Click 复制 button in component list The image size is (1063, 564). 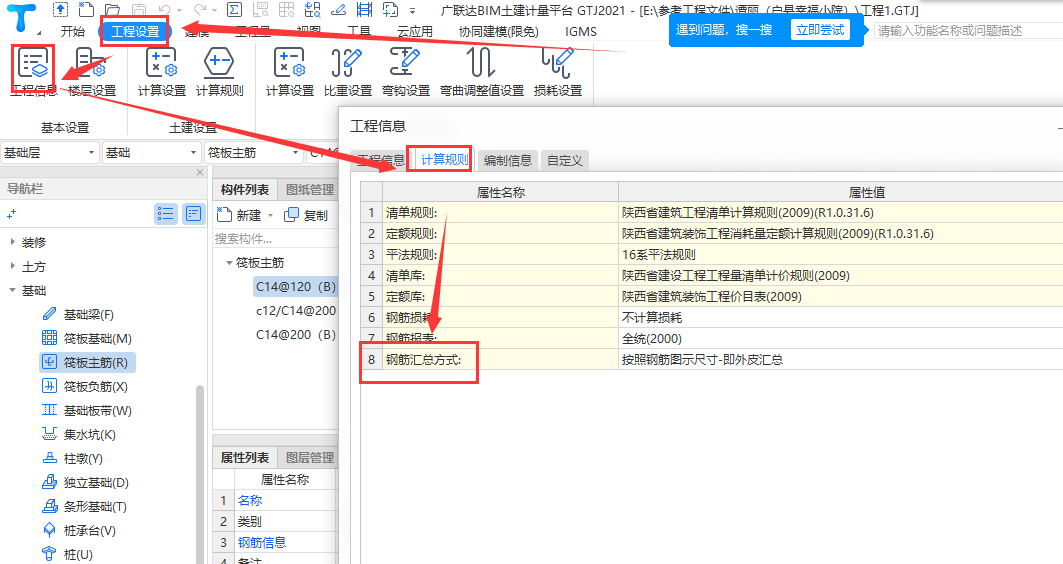click(x=306, y=215)
